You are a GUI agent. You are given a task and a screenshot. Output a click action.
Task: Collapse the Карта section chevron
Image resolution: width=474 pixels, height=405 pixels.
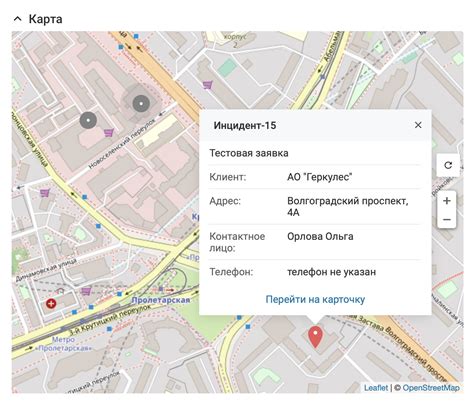(18, 19)
